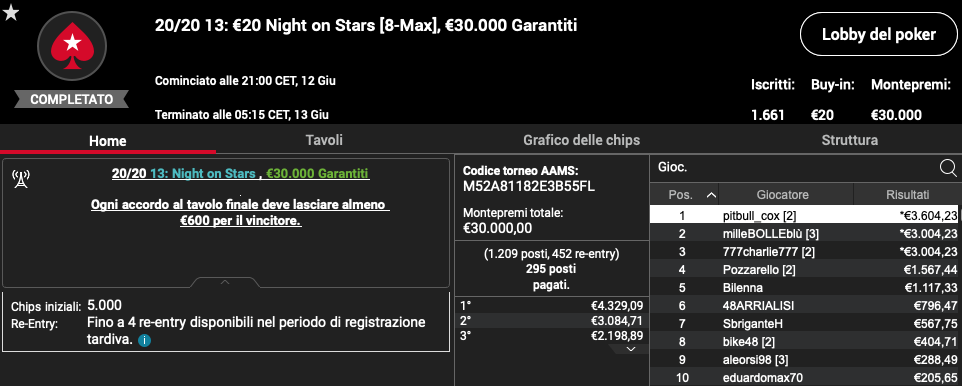The width and height of the screenshot is (962, 386).
Task: Click the Gioc. player search field
Action: (x=796, y=168)
